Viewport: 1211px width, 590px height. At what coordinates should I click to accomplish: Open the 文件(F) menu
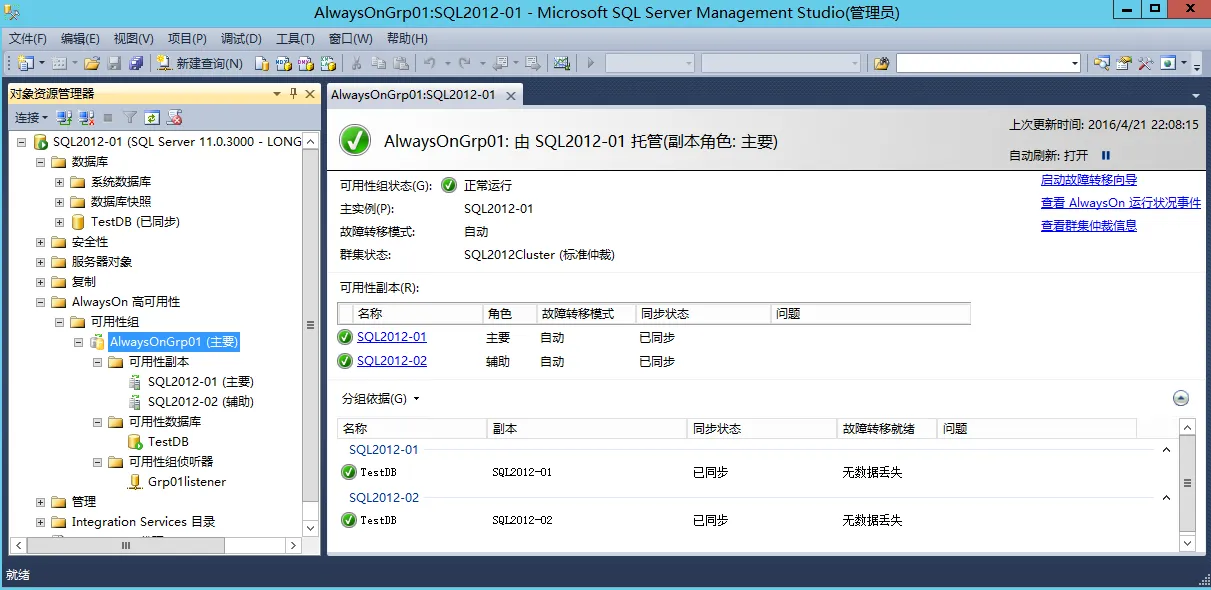click(28, 39)
